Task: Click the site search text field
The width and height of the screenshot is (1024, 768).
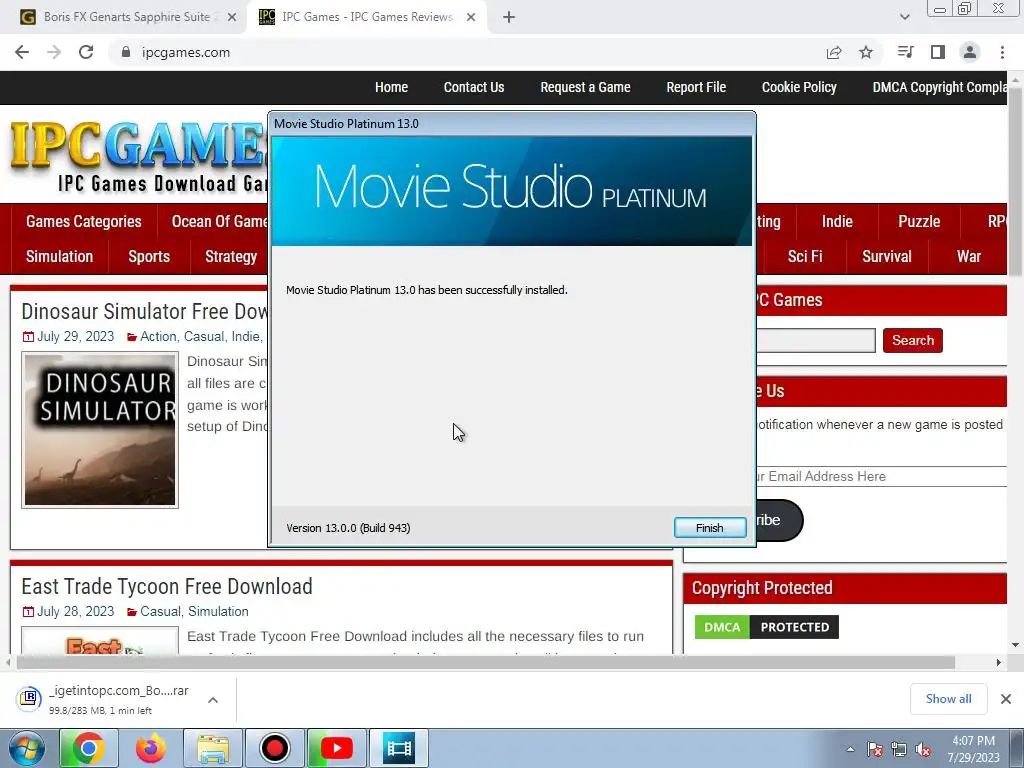Action: pyautogui.click(x=816, y=340)
